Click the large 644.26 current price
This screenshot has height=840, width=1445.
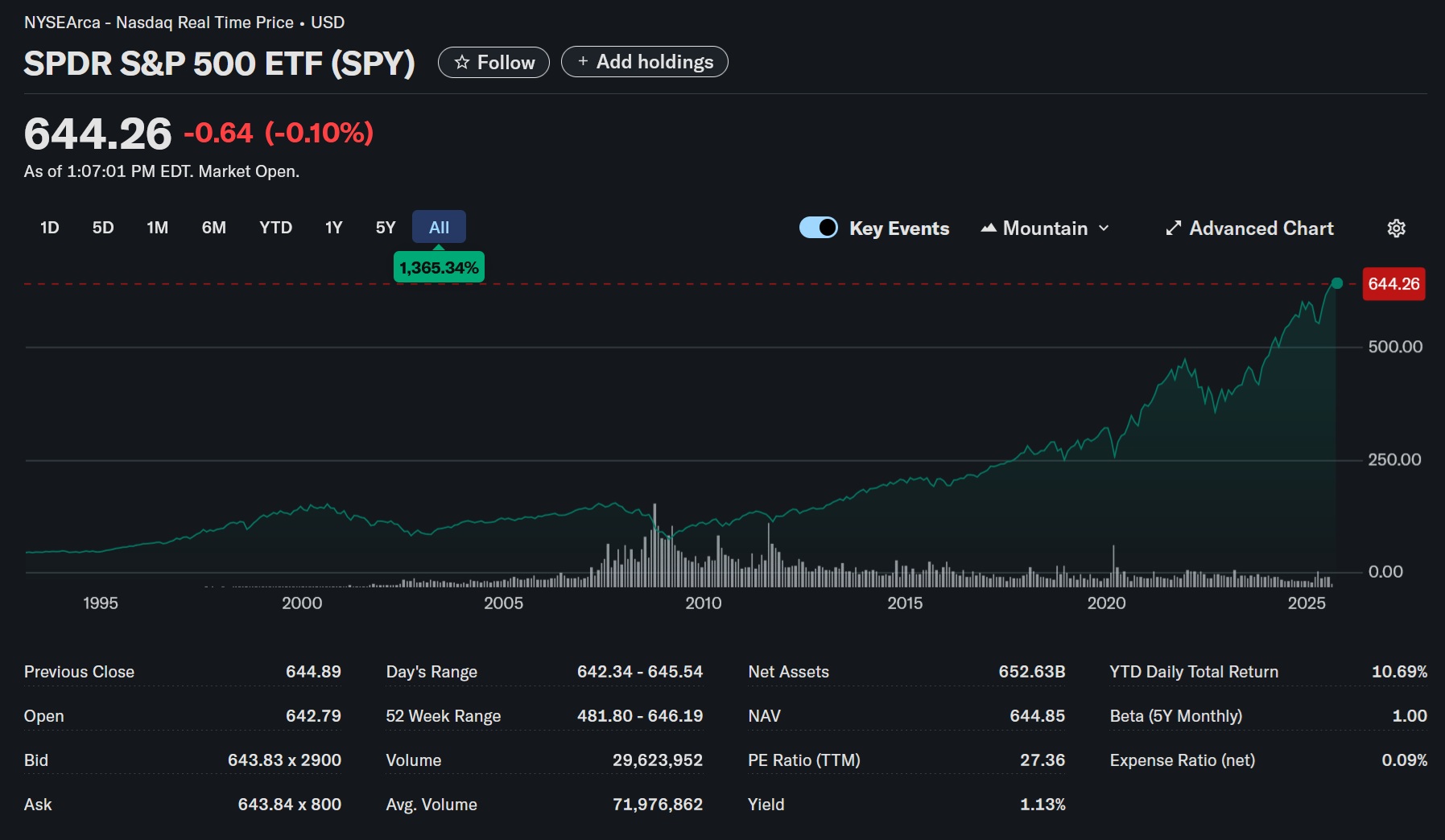pos(98,134)
